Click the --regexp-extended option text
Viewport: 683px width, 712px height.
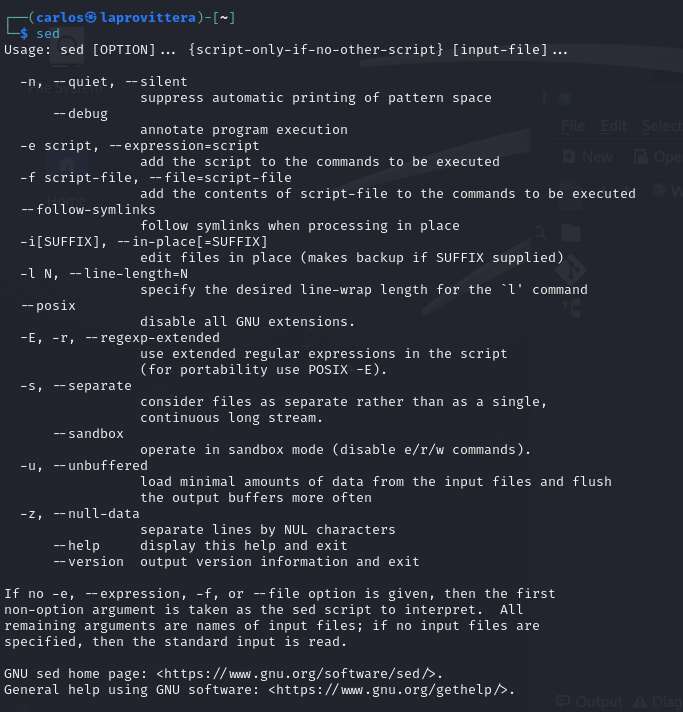pyautogui.click(x=153, y=338)
